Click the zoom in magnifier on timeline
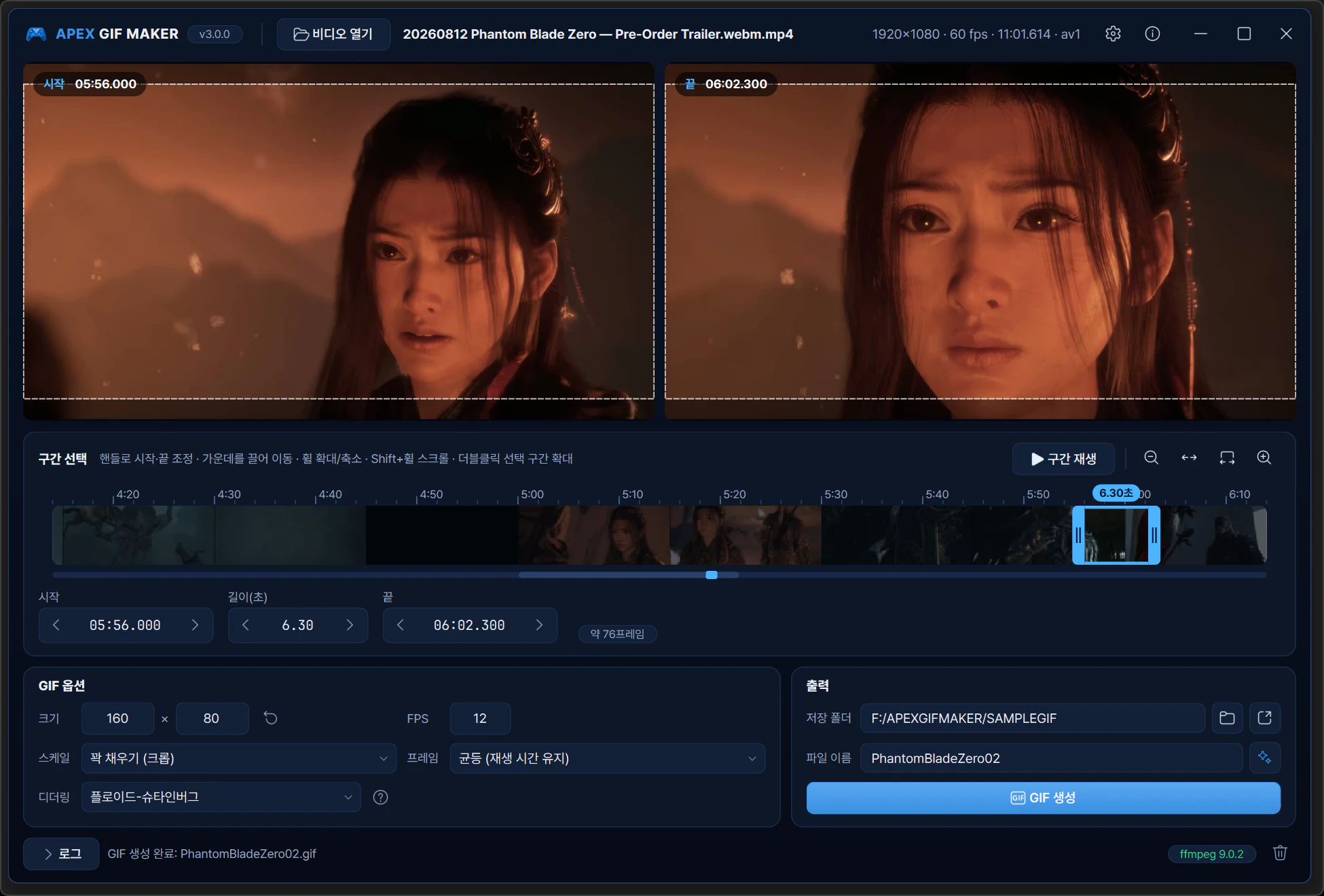This screenshot has width=1324, height=896. pyautogui.click(x=1264, y=458)
